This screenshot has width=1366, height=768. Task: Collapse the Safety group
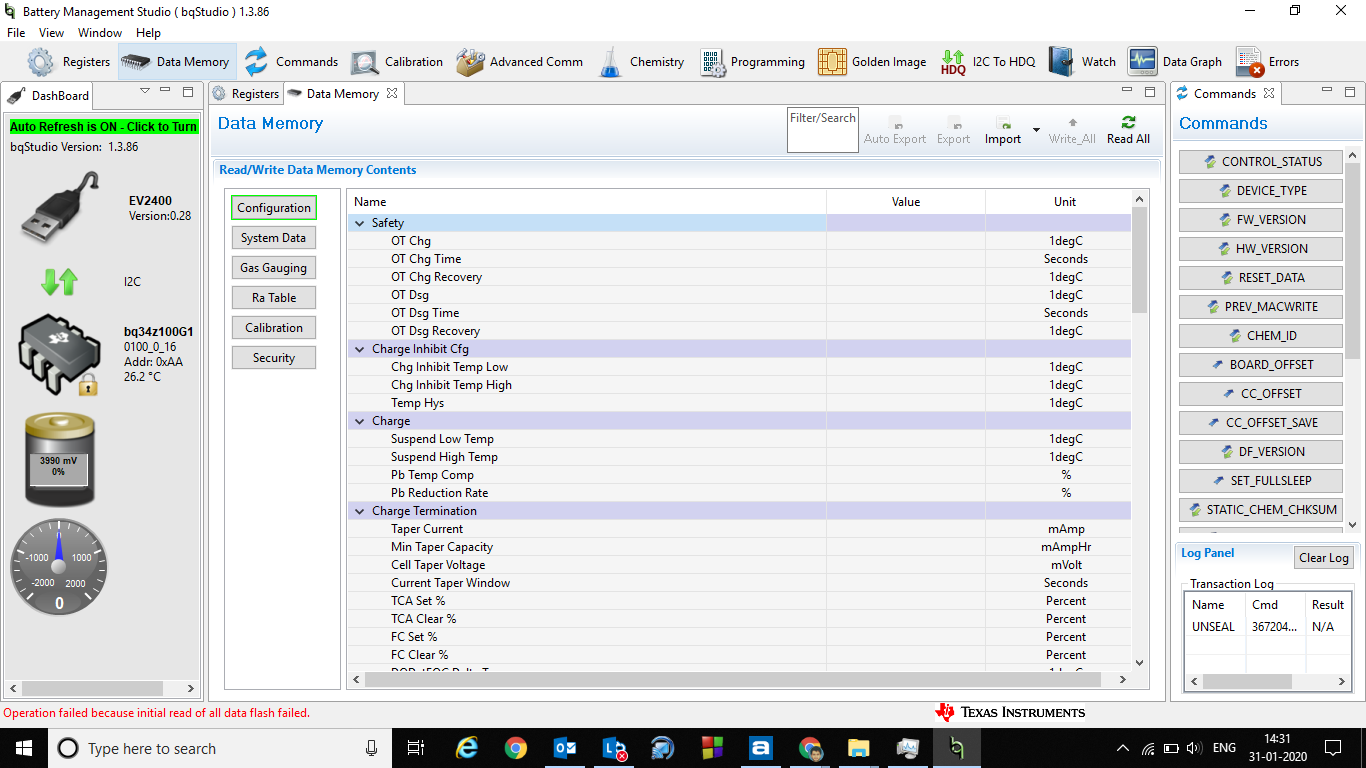[360, 223]
